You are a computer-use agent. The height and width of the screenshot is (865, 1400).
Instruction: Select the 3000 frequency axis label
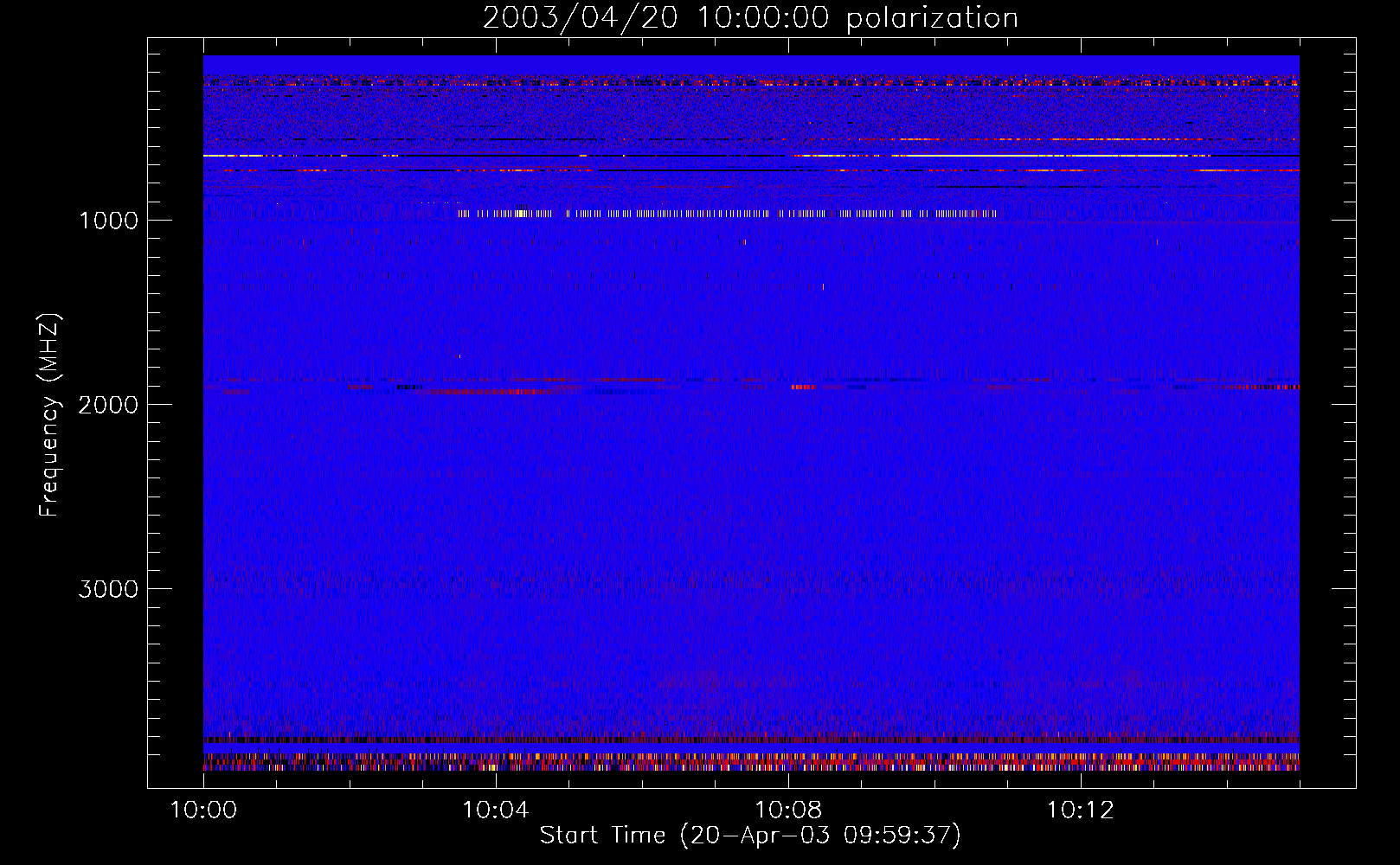(x=108, y=589)
